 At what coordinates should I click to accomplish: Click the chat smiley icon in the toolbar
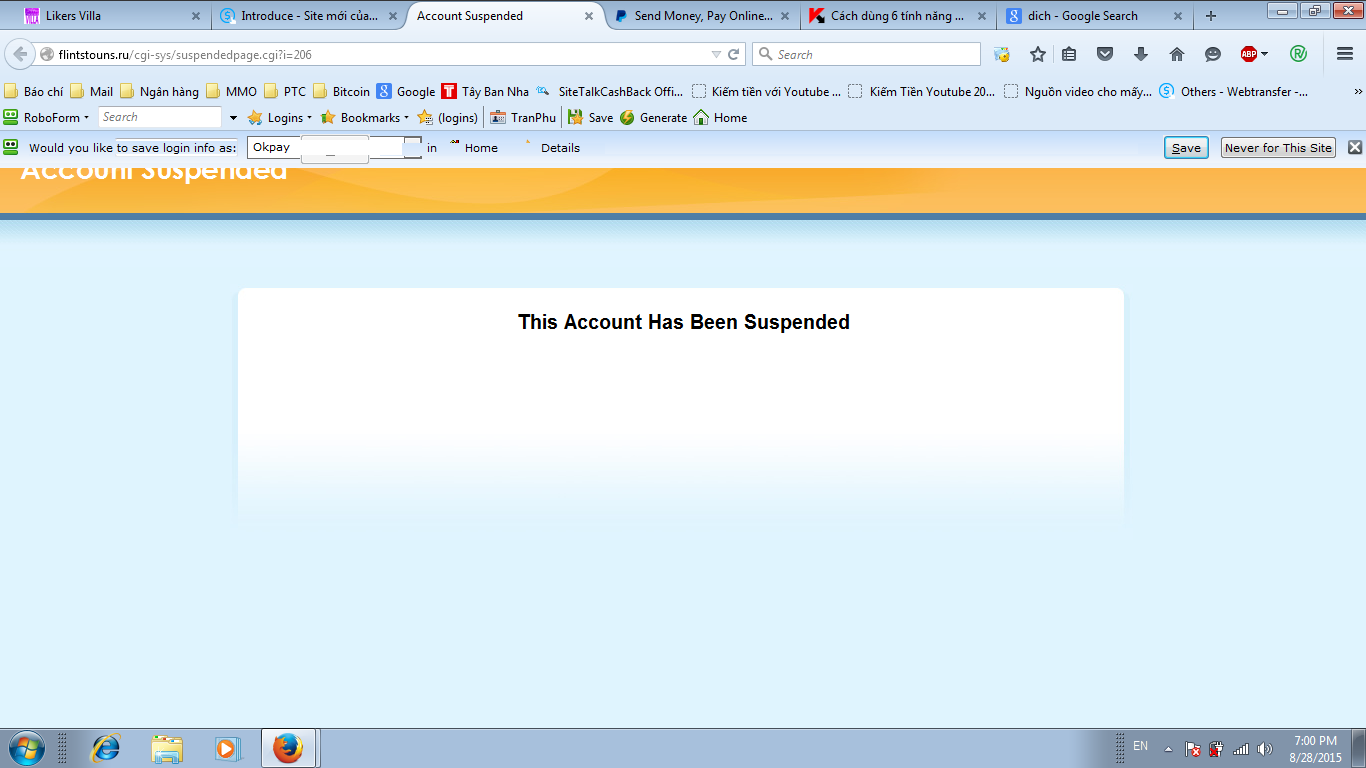click(x=1213, y=54)
